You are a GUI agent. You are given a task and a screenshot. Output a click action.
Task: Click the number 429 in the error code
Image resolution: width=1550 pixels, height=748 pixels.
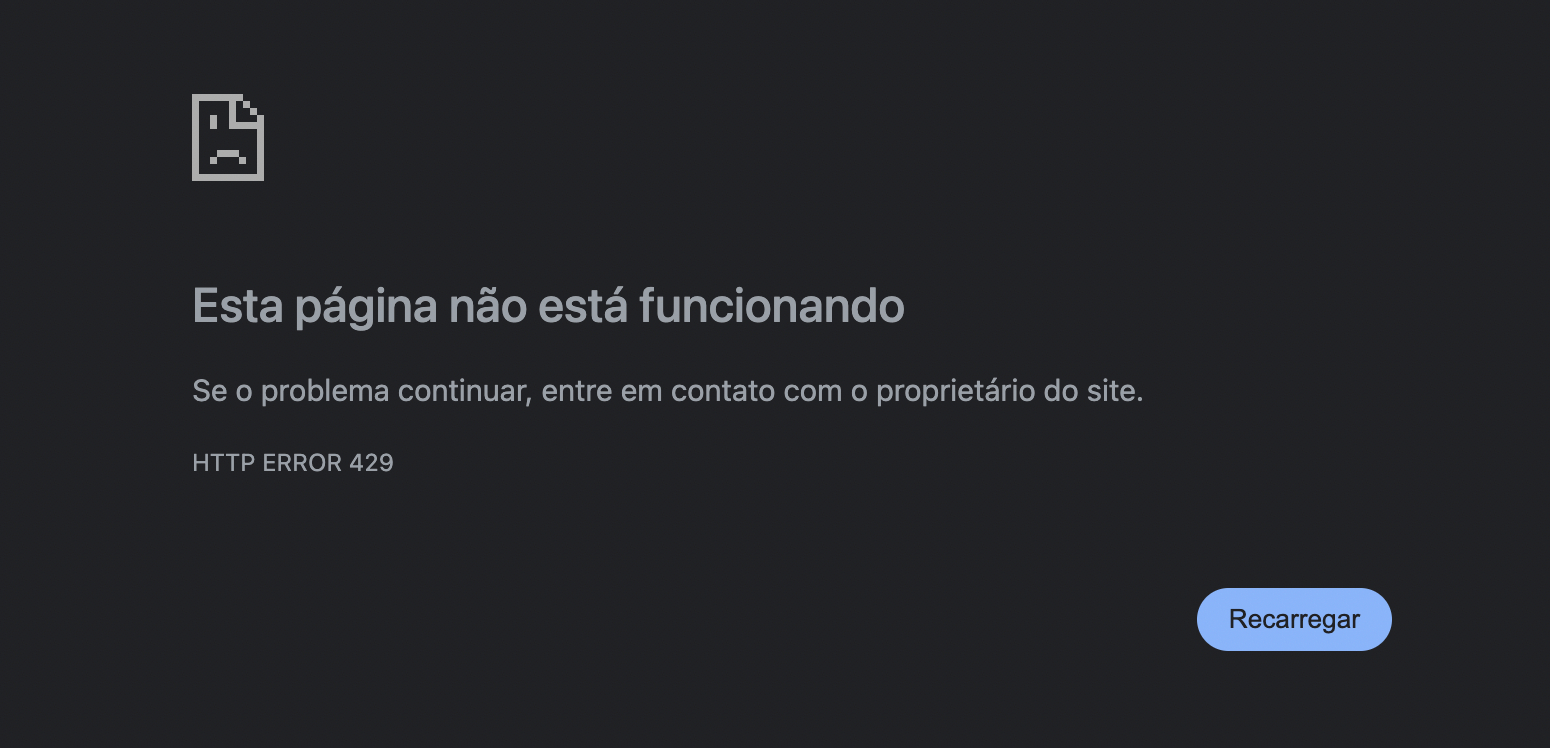pyautogui.click(x=372, y=463)
